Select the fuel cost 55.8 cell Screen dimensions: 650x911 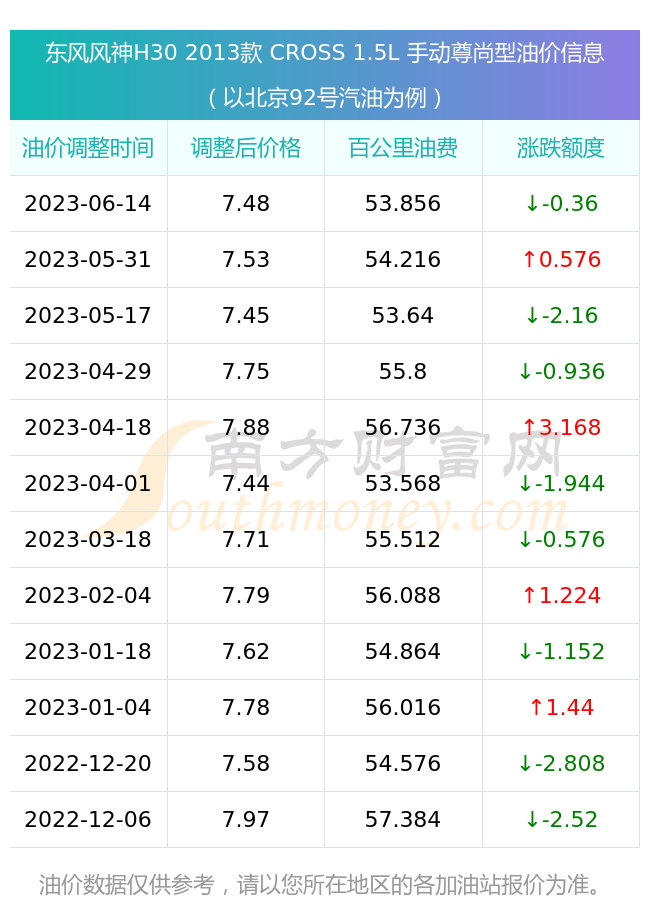(x=403, y=372)
